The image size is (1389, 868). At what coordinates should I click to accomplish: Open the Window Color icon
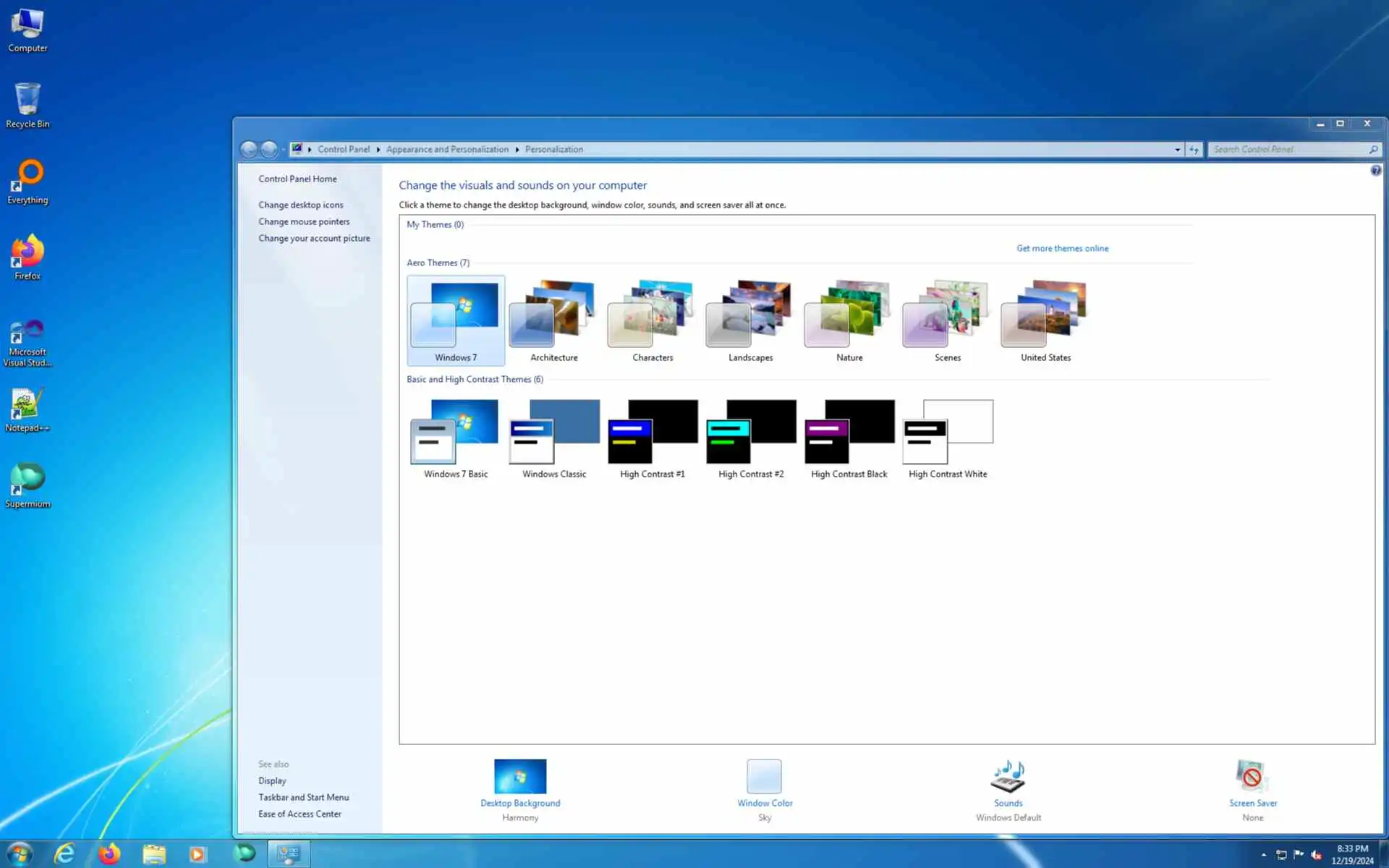[x=764, y=777]
